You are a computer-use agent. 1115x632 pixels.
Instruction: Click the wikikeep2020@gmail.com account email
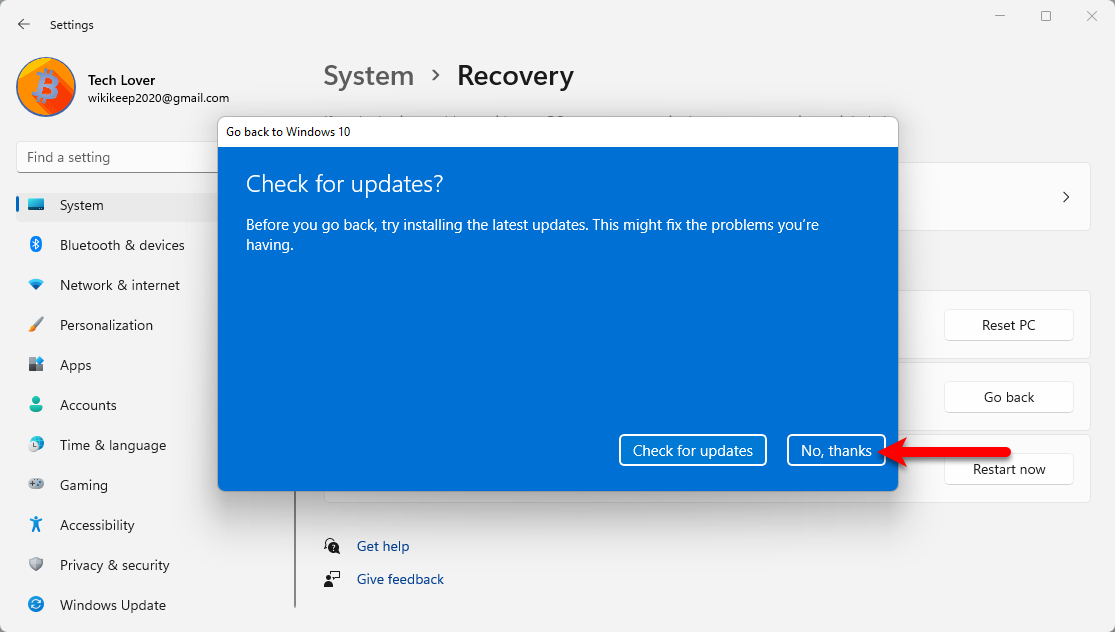tap(159, 98)
